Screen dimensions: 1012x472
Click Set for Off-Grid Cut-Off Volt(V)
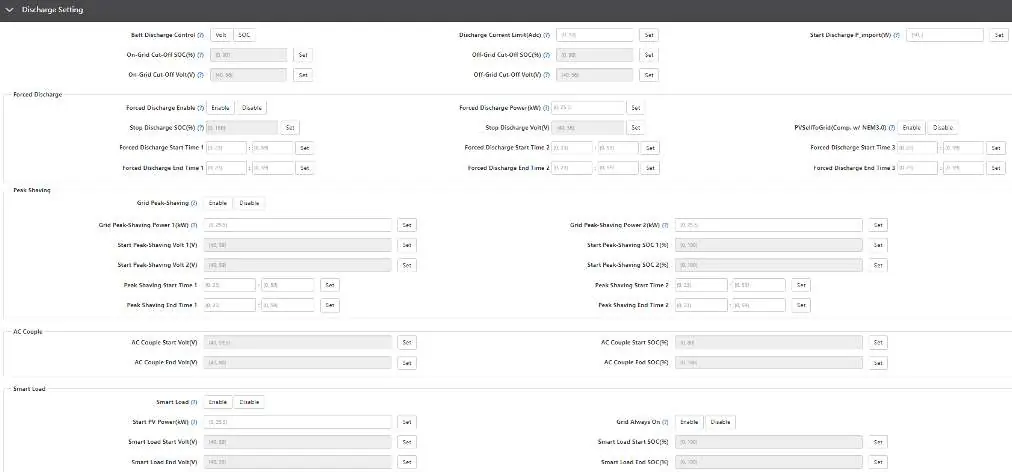[x=649, y=76]
